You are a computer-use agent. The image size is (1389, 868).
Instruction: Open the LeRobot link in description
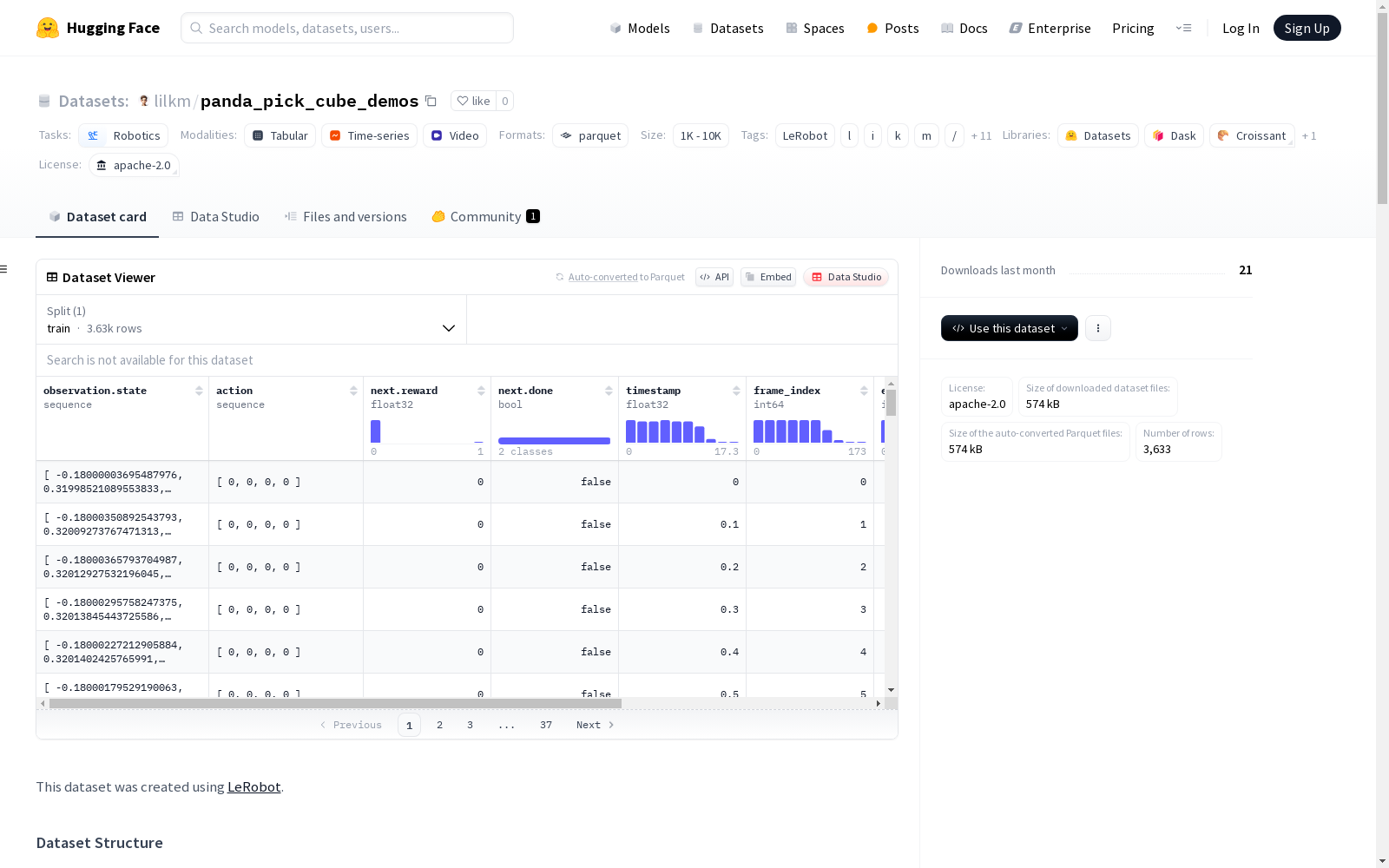pyautogui.click(x=253, y=786)
